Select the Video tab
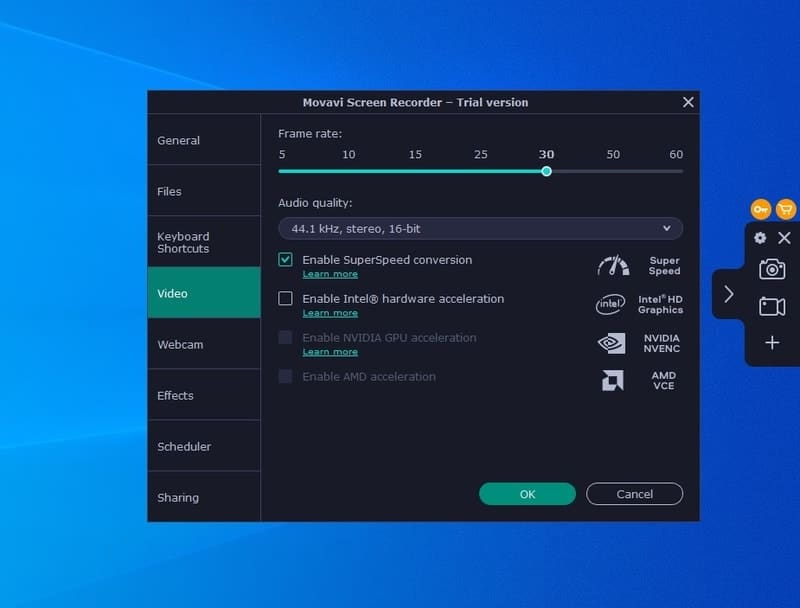 tap(204, 293)
